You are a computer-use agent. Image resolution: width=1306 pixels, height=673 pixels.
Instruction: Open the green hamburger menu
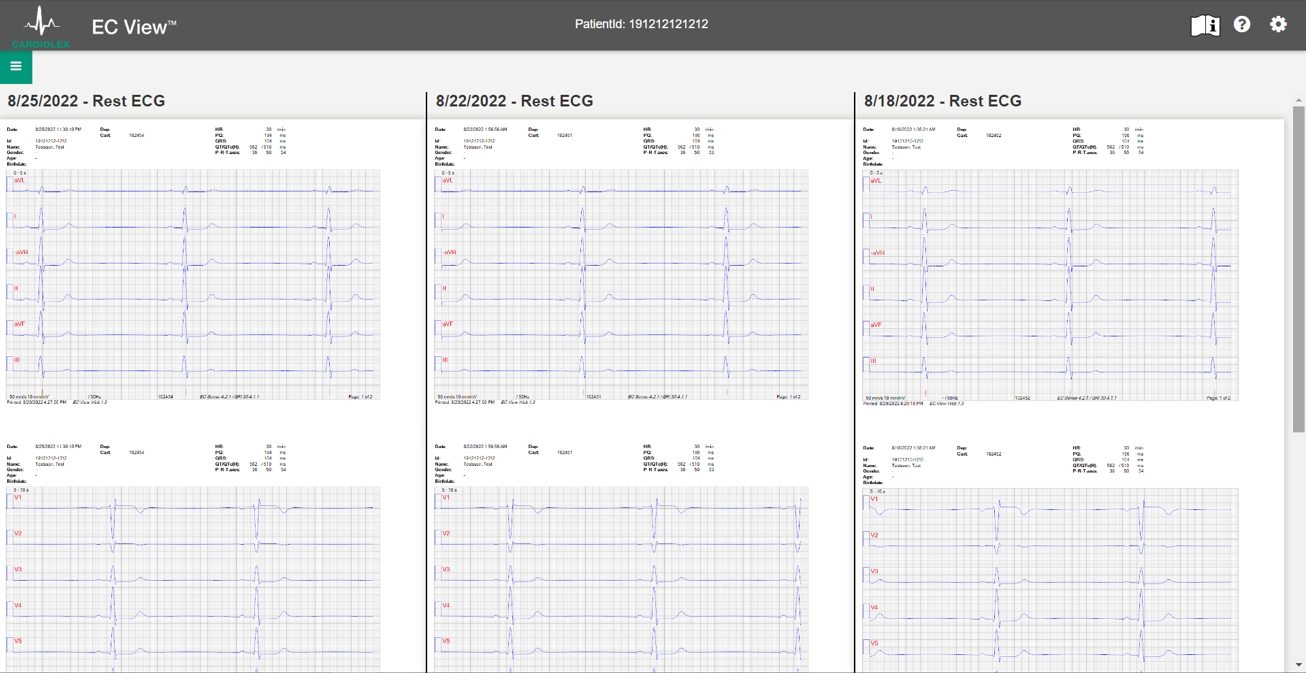point(16,67)
